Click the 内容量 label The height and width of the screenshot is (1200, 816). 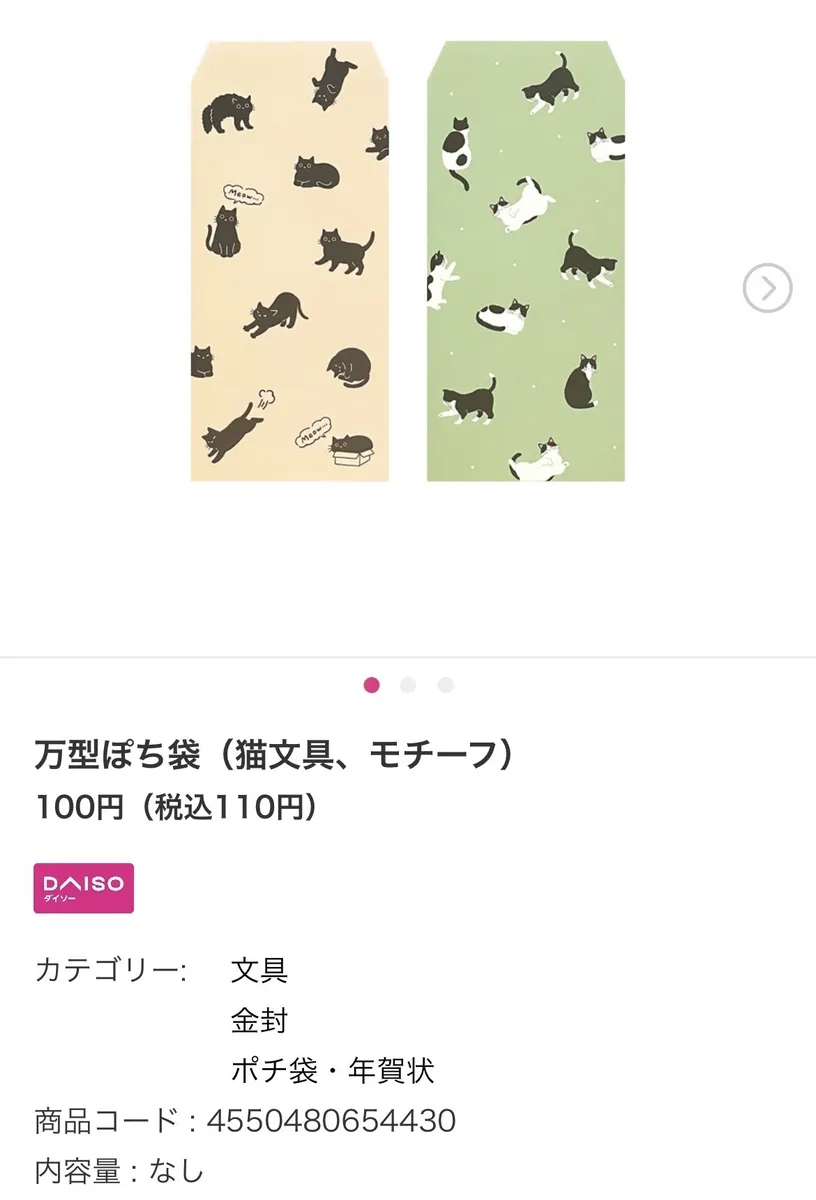(77, 1170)
